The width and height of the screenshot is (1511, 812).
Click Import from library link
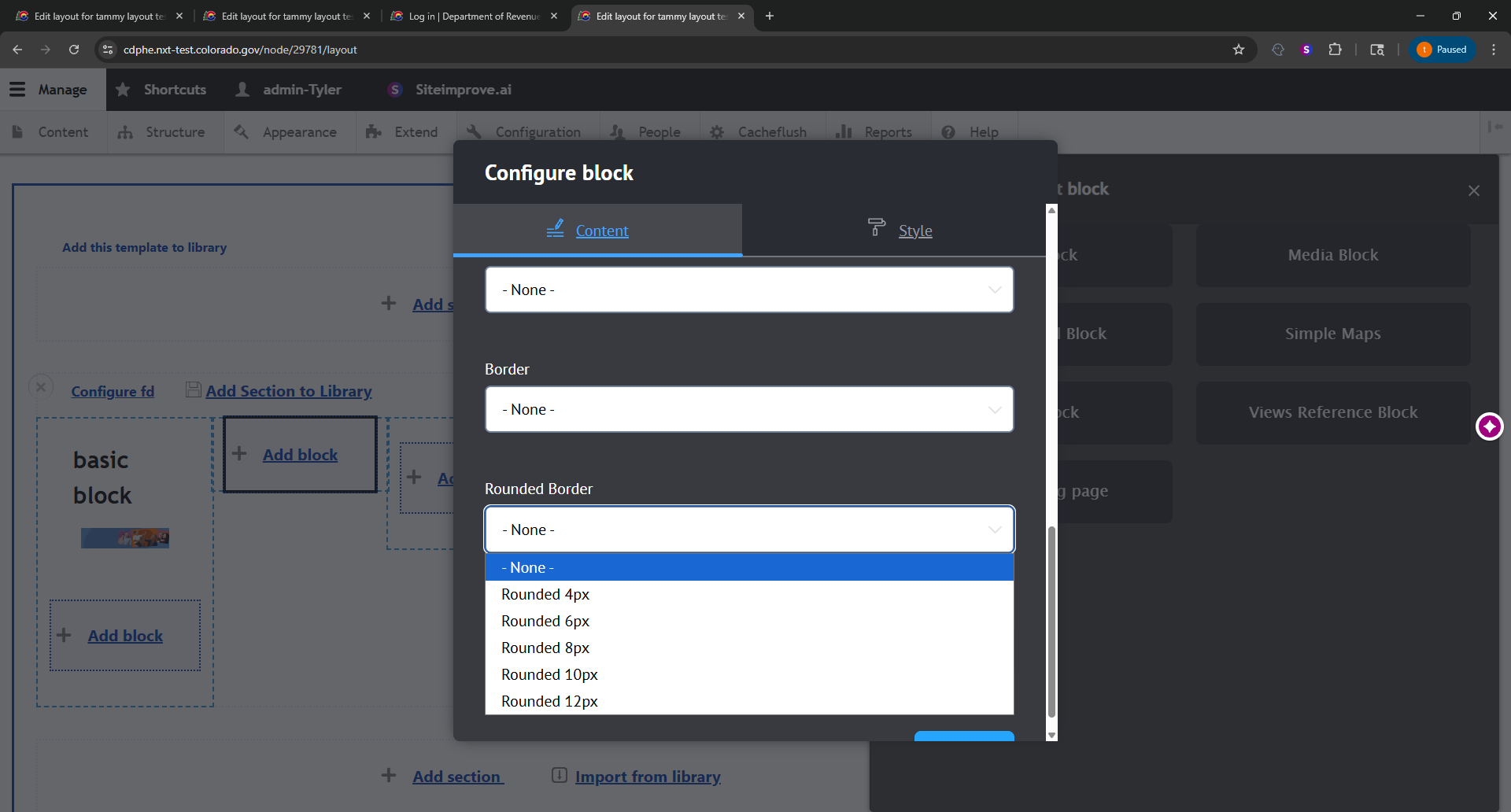647,777
